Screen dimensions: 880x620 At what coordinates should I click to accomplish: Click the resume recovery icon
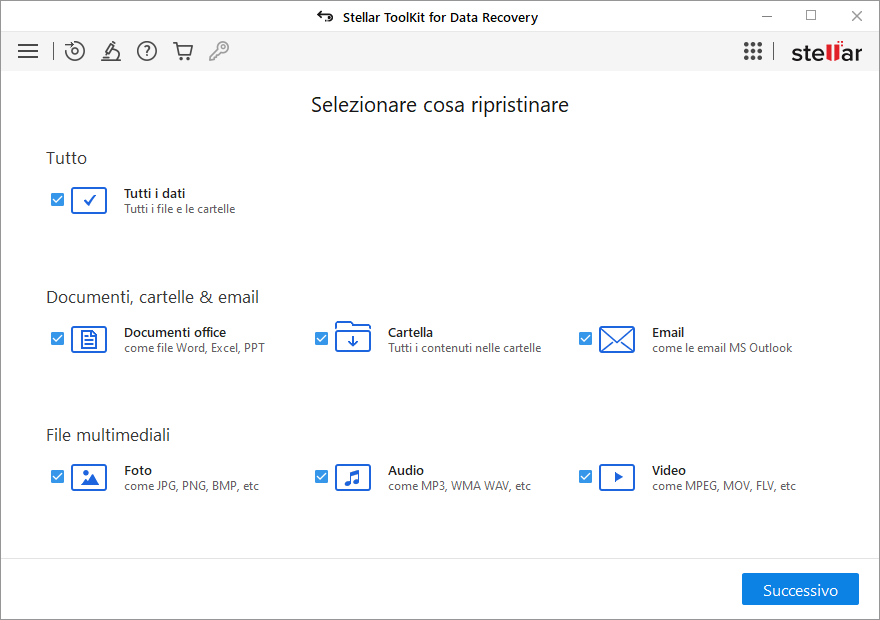coord(75,51)
